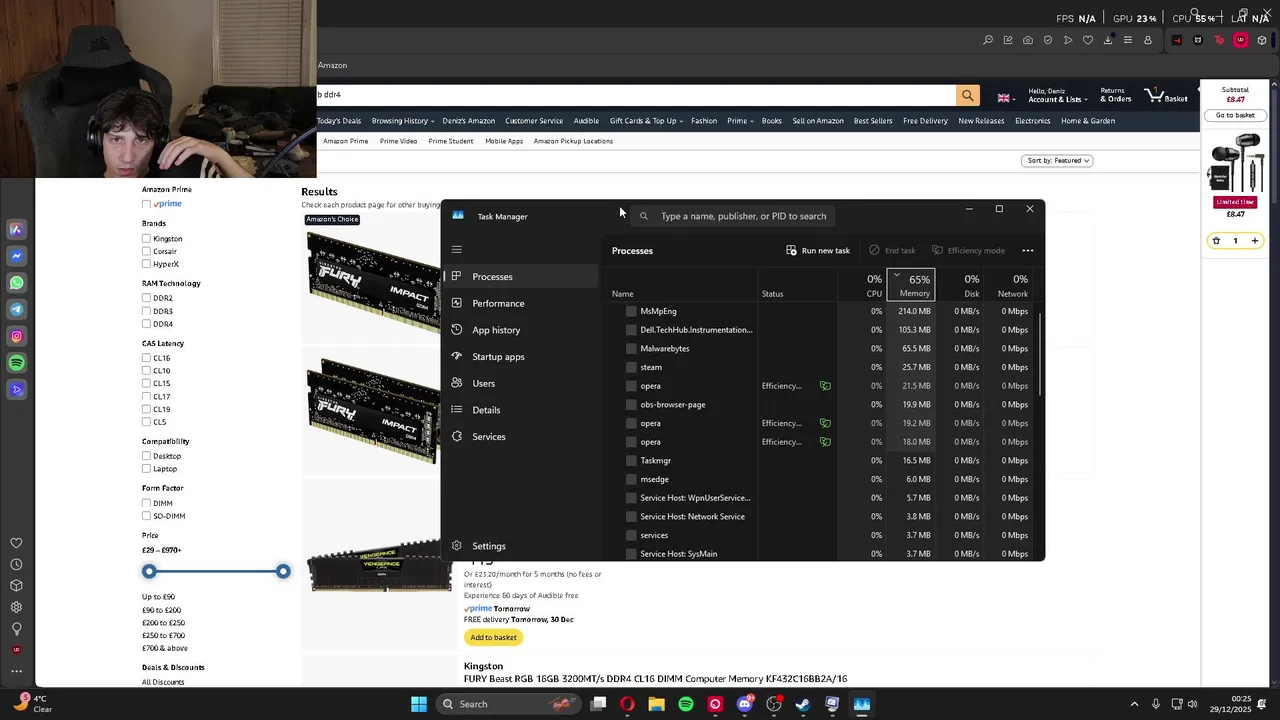Open Amazon language flag selector
Image resolution: width=1280 pixels, height=720 pixels.
coord(1007,98)
